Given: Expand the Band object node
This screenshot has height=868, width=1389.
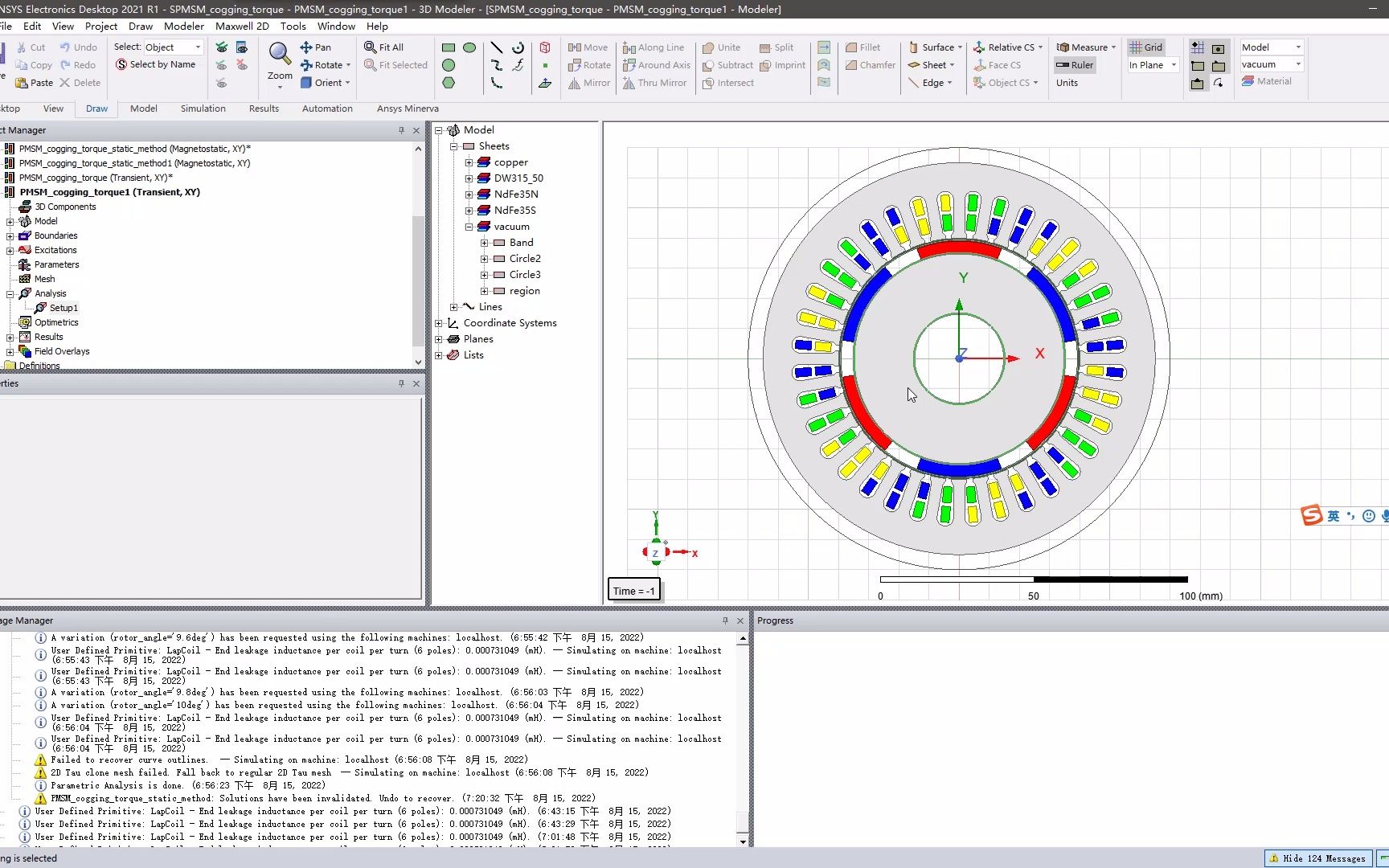Looking at the screenshot, I should tap(485, 243).
